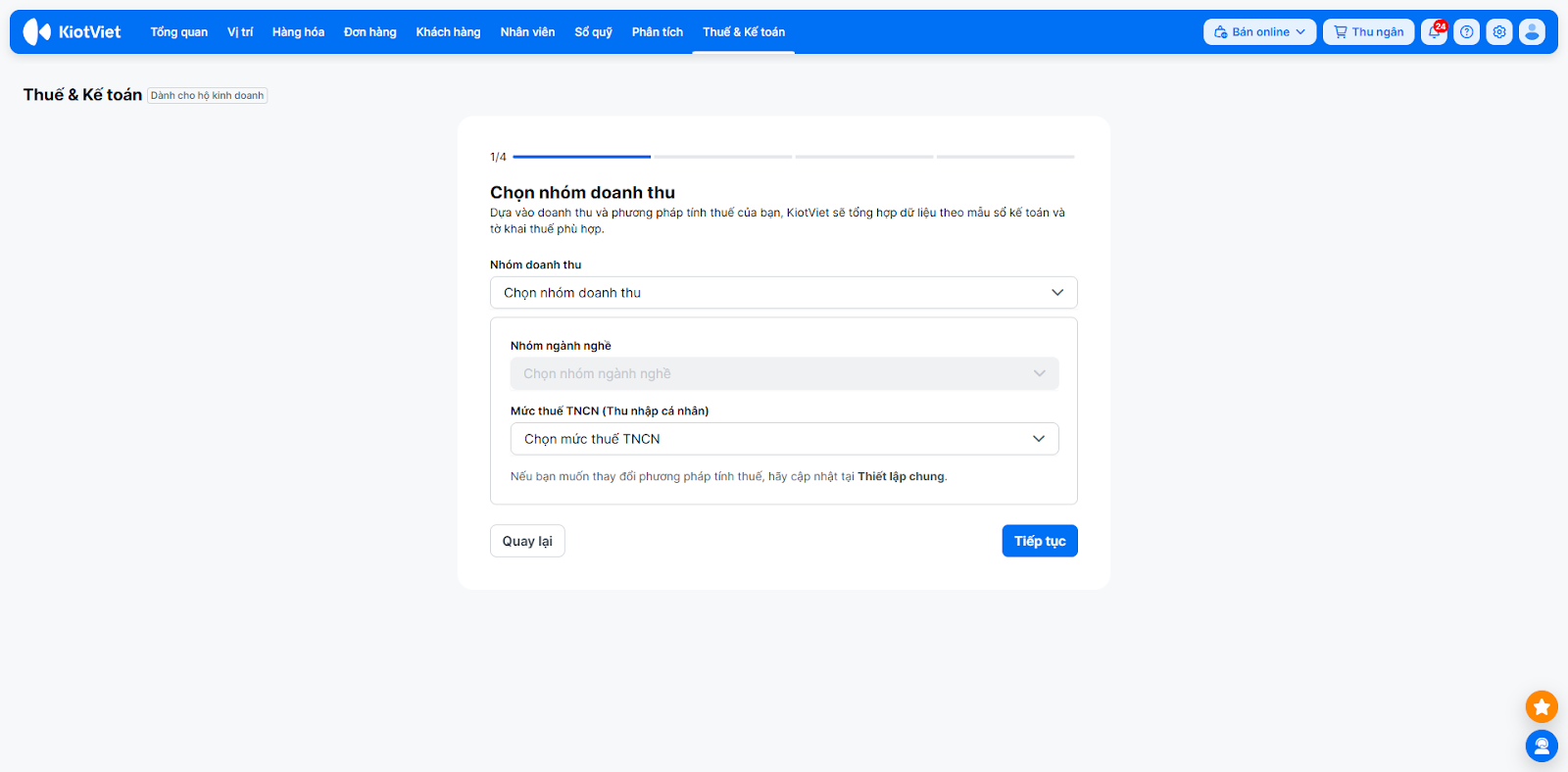This screenshot has height=772, width=1568.
Task: Open the Chọn mức thuế TNCN dropdown
Action: 784,439
